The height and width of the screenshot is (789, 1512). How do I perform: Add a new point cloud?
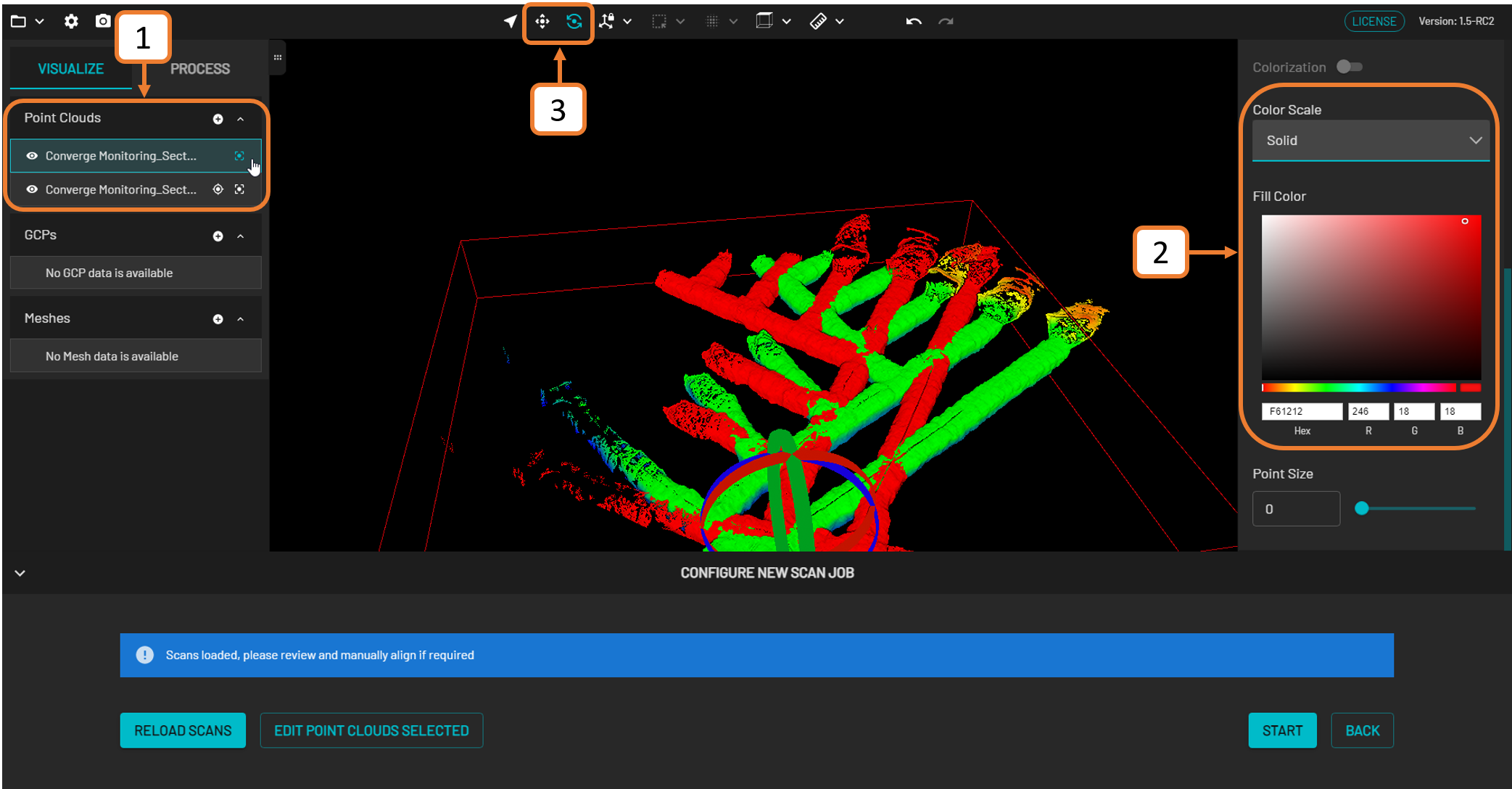click(218, 119)
